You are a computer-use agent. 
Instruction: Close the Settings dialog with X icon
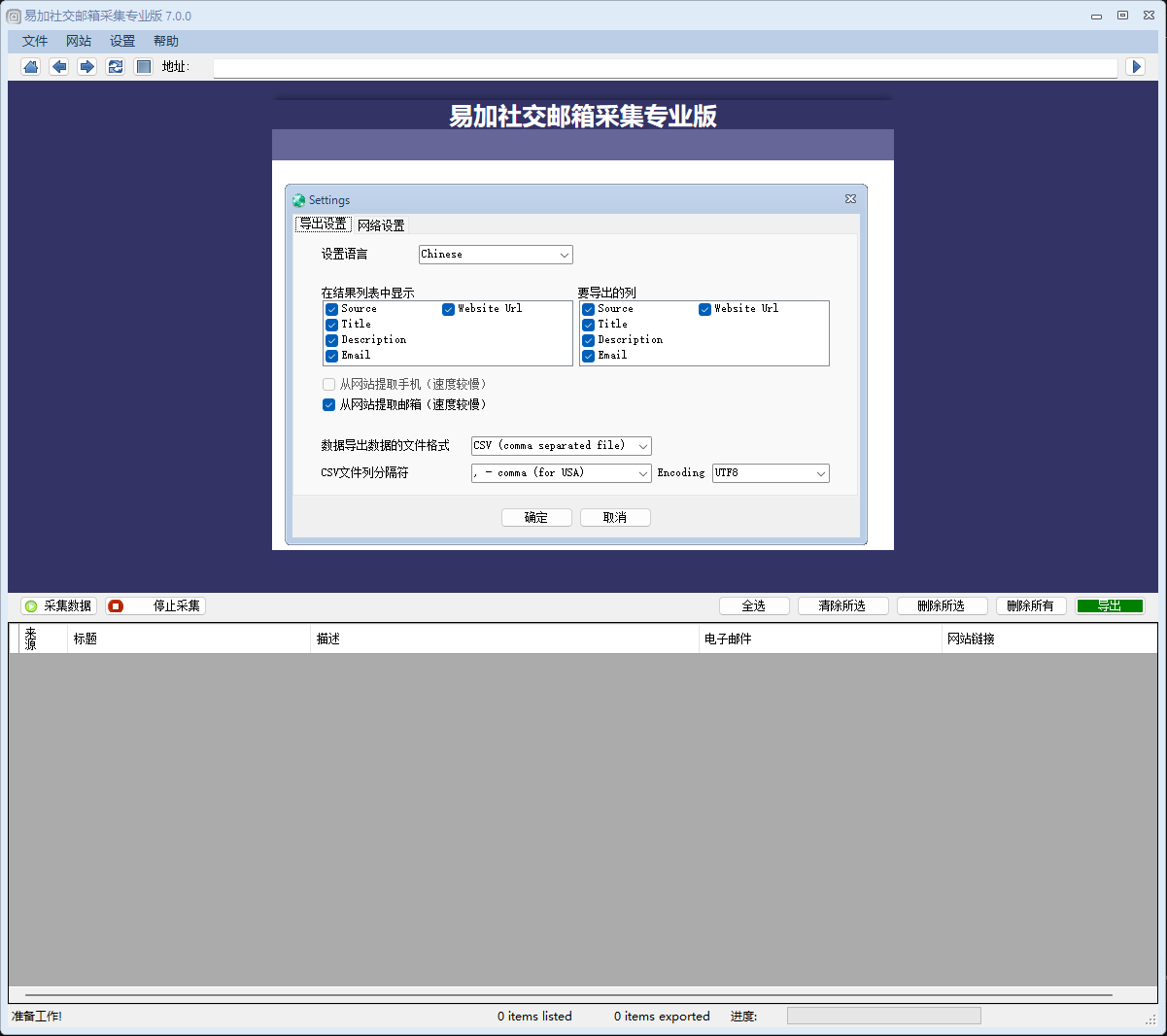tap(850, 198)
